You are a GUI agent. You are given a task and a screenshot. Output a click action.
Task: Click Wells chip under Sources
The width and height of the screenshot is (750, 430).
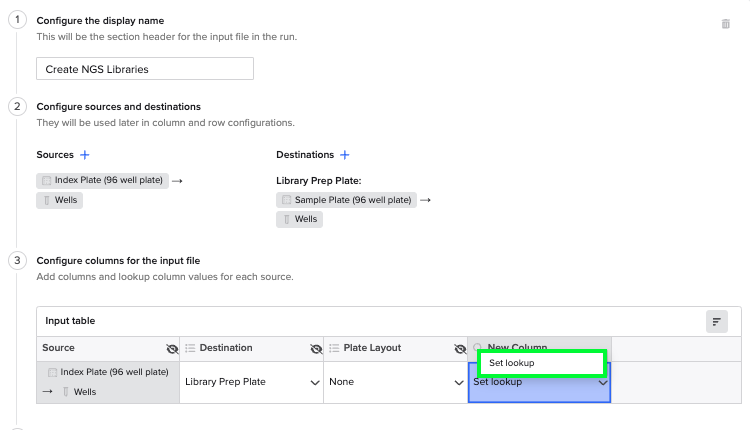60,200
